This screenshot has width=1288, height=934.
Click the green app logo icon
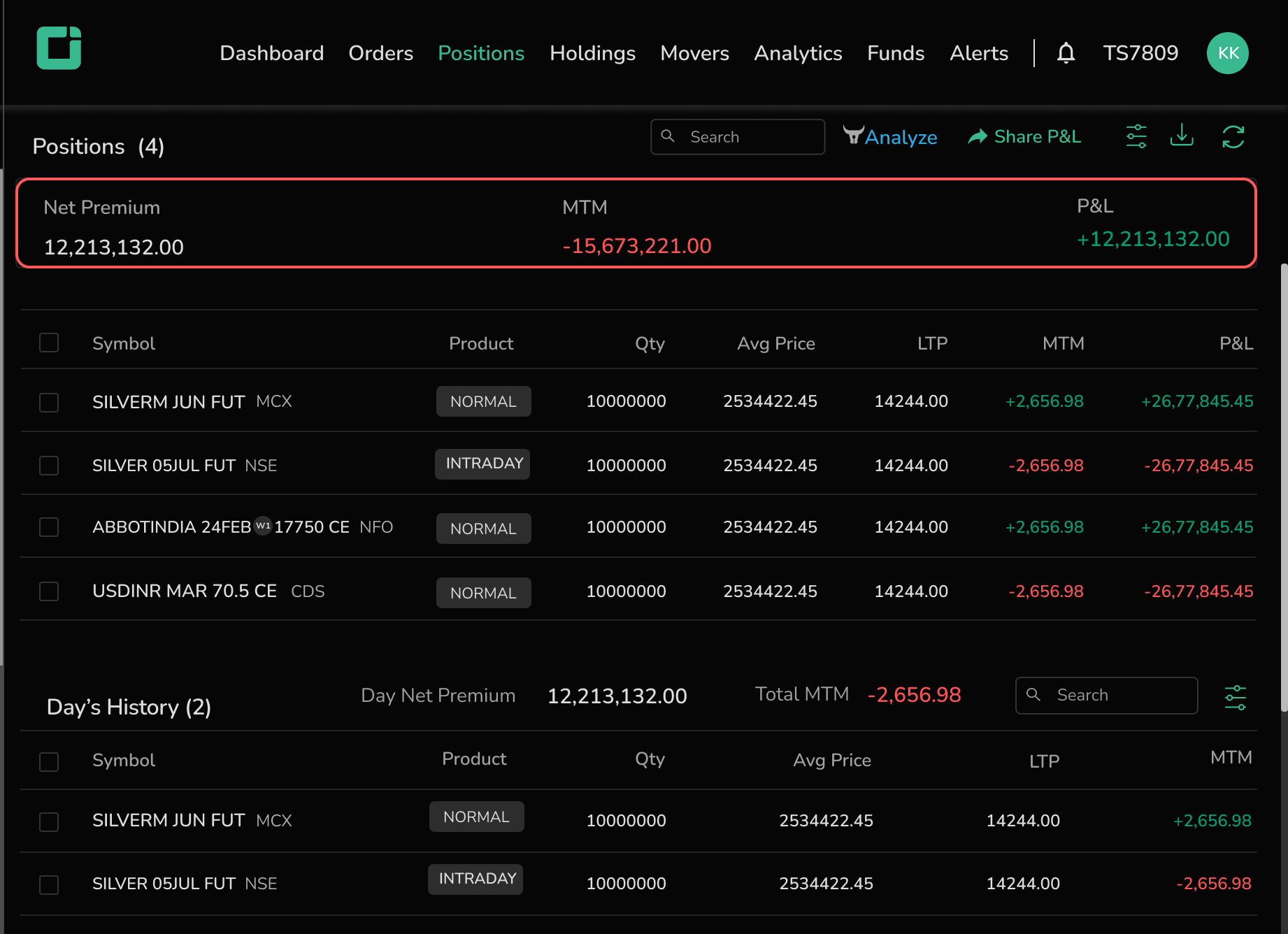(59, 48)
